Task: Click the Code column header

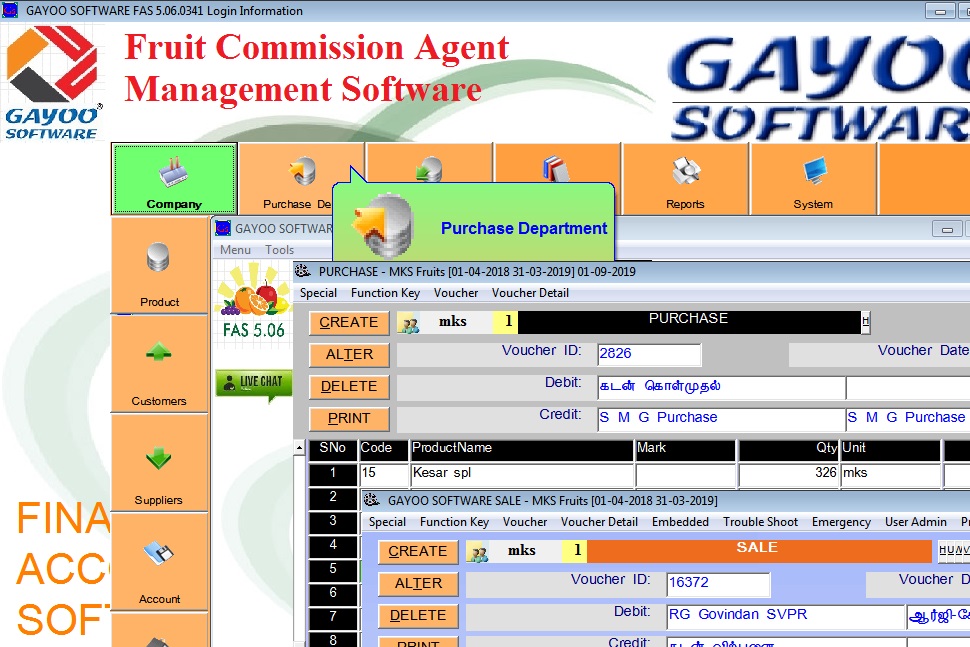Action: (384, 450)
